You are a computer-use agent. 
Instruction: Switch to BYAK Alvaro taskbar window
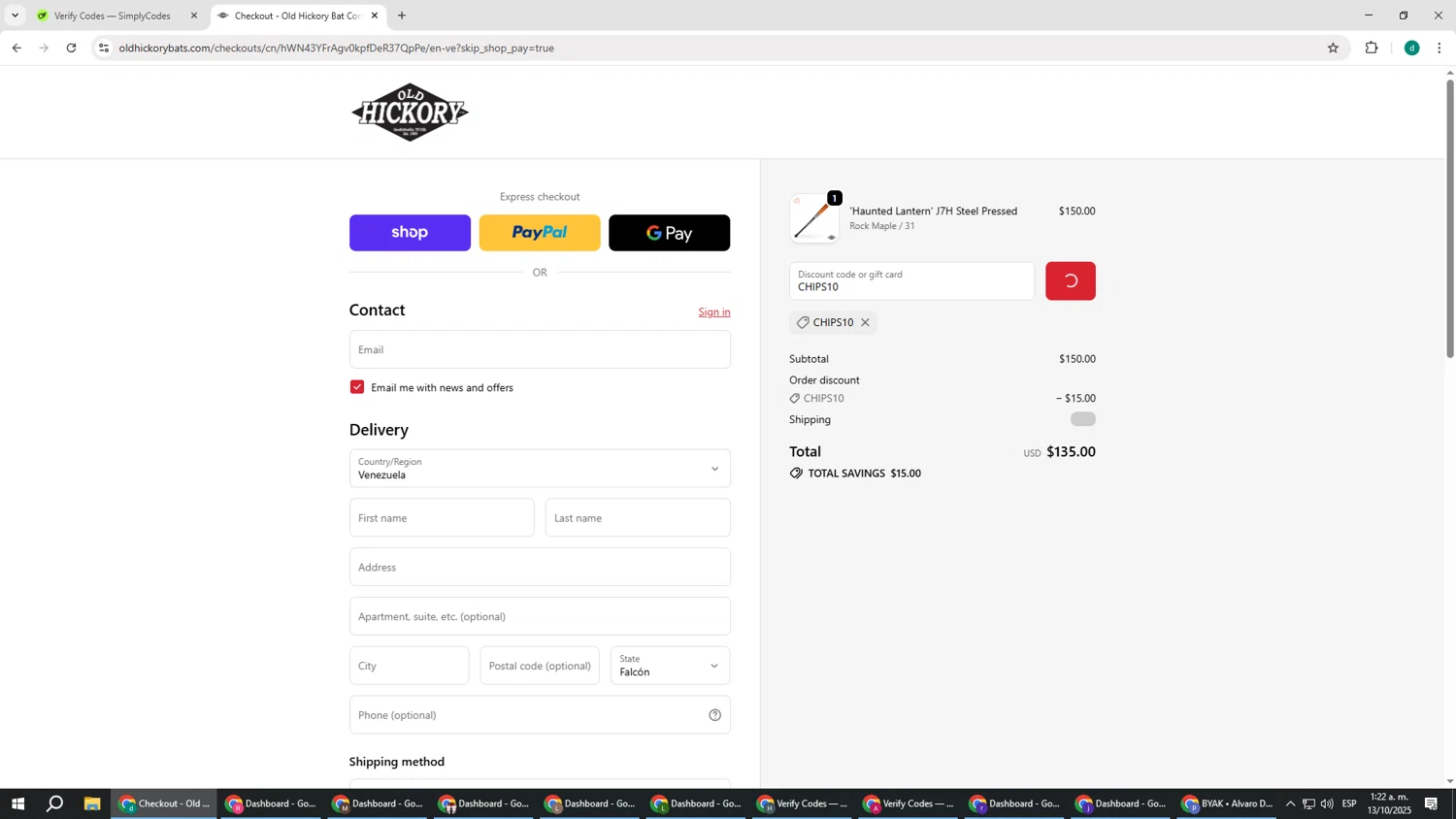coord(1228,803)
